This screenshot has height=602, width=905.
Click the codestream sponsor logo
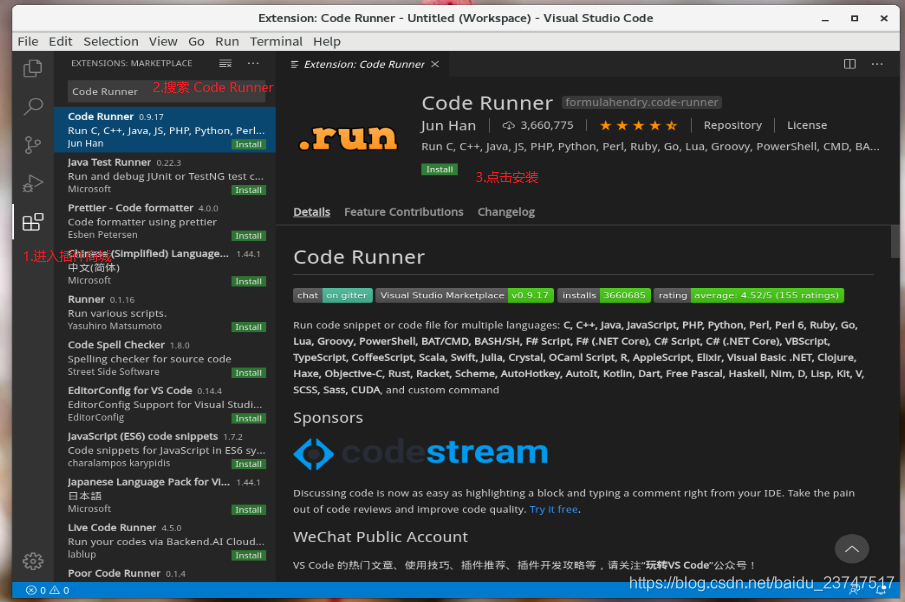click(x=420, y=453)
